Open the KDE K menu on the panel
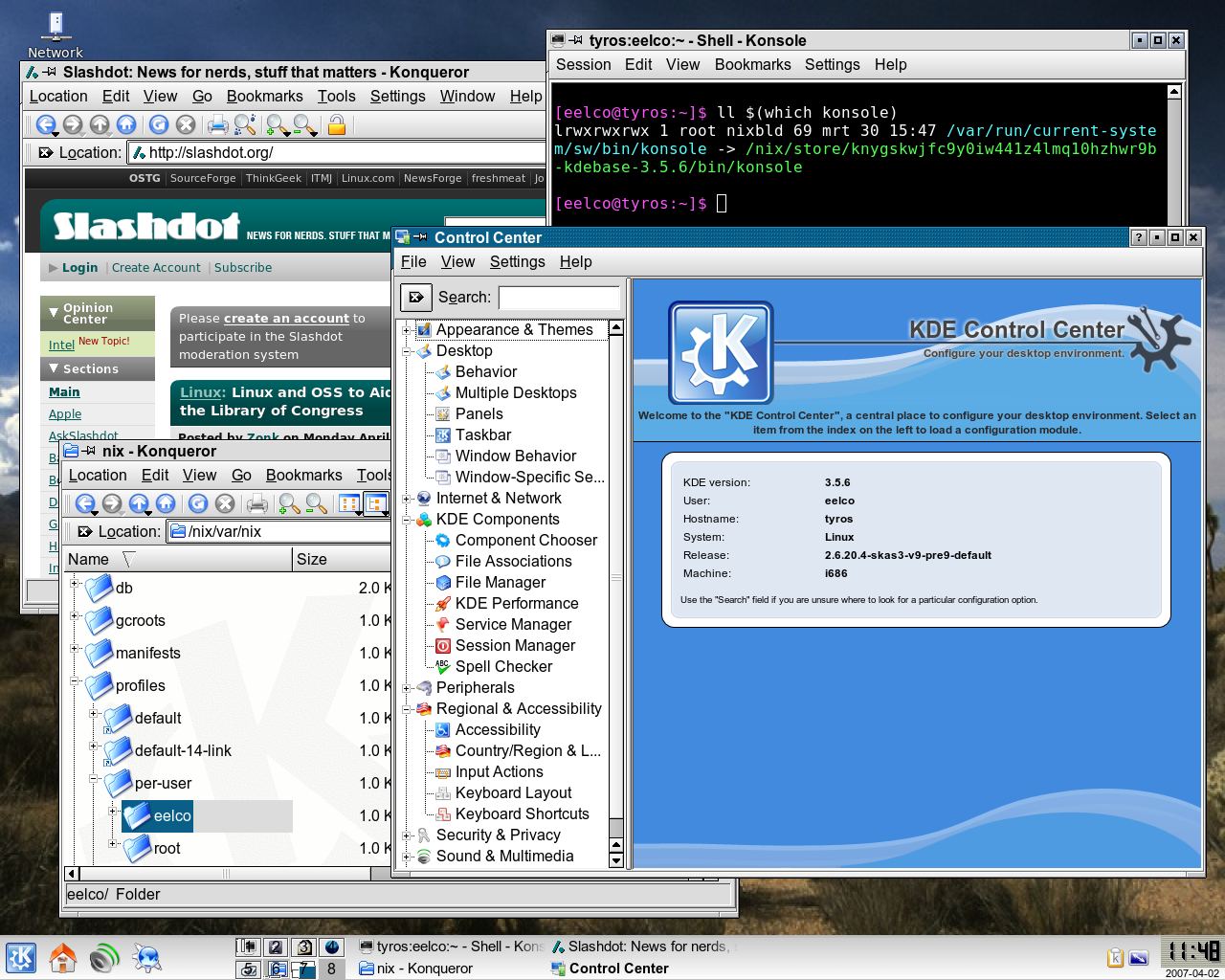This screenshot has width=1225, height=980. click(21, 957)
